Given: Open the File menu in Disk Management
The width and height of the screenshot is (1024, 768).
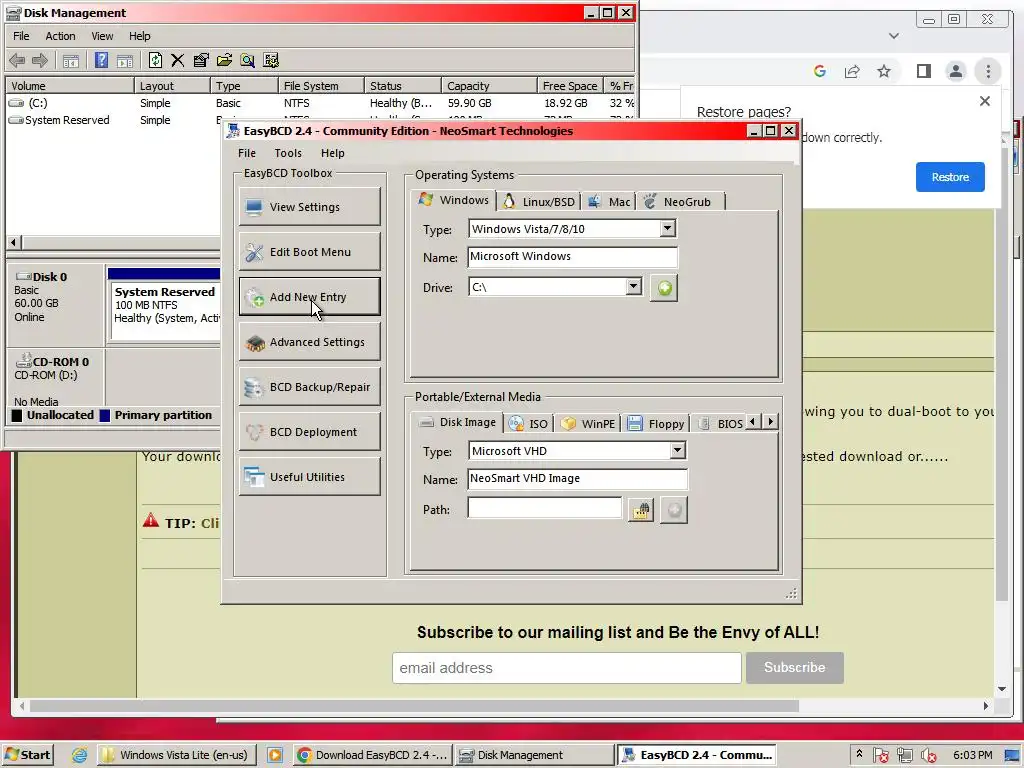Looking at the screenshot, I should (x=22, y=36).
